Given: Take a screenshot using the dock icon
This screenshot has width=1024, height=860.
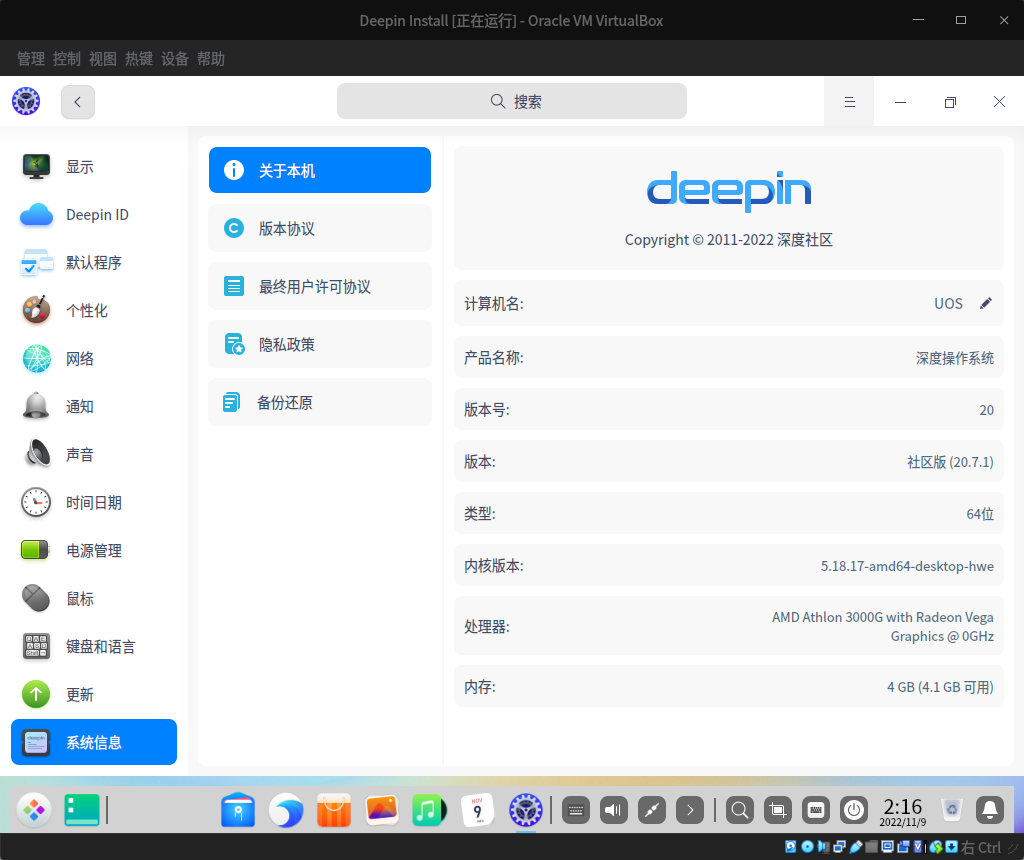Looking at the screenshot, I should 778,810.
